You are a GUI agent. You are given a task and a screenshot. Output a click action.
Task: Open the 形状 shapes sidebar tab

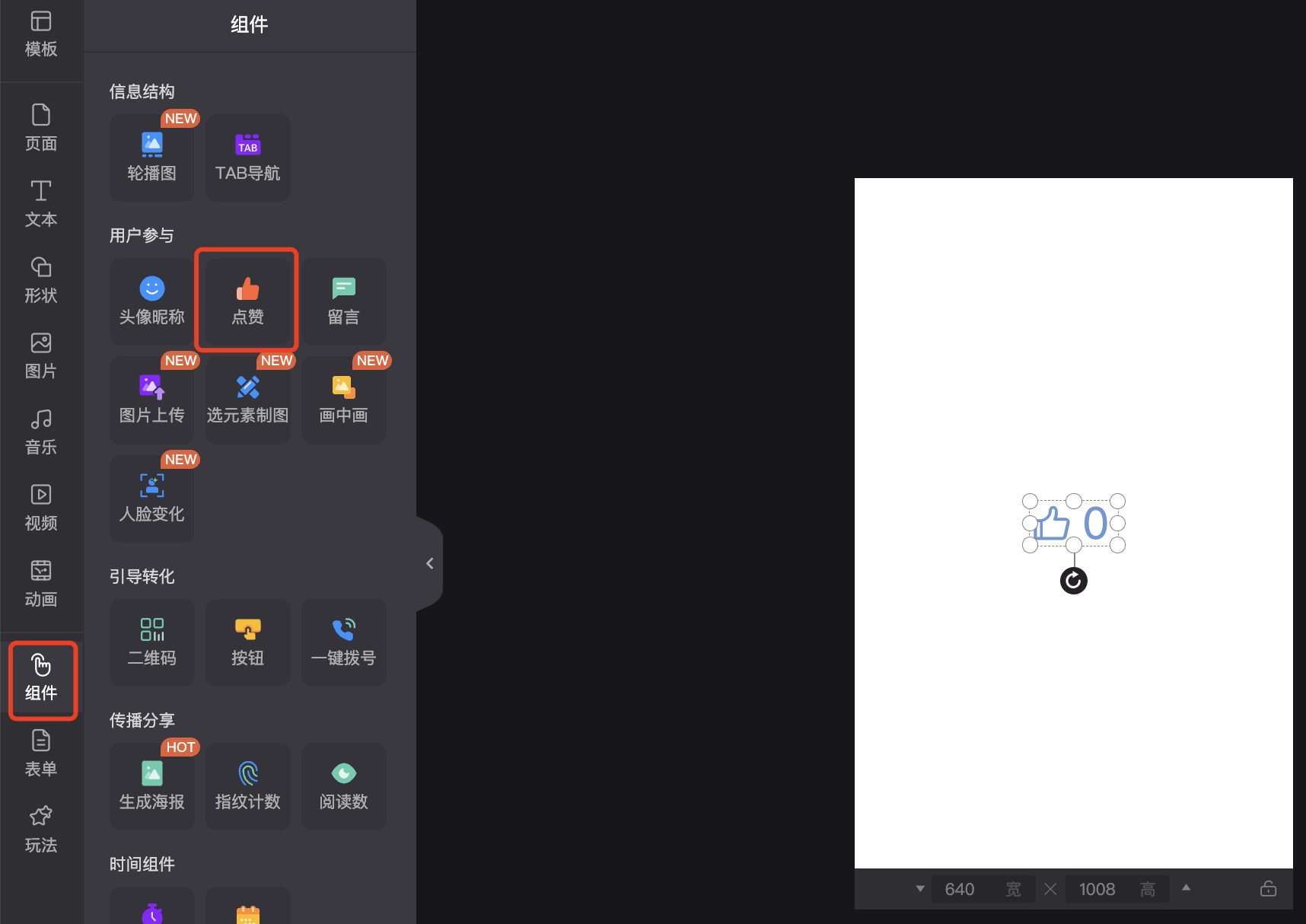coord(41,280)
